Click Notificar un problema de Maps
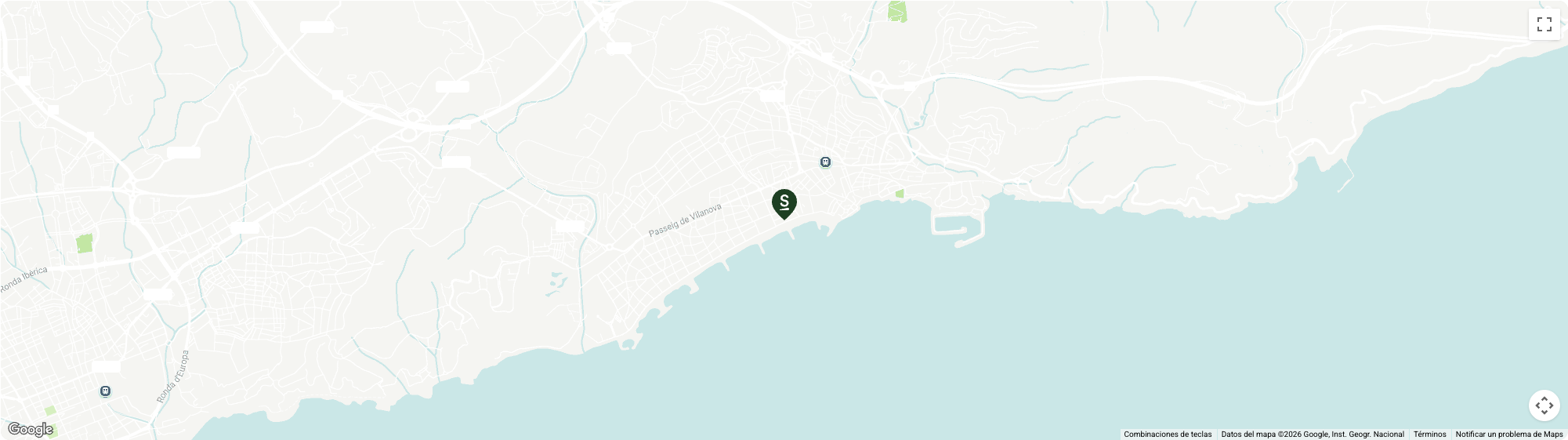Viewport: 1568px width, 440px height. point(1509,435)
